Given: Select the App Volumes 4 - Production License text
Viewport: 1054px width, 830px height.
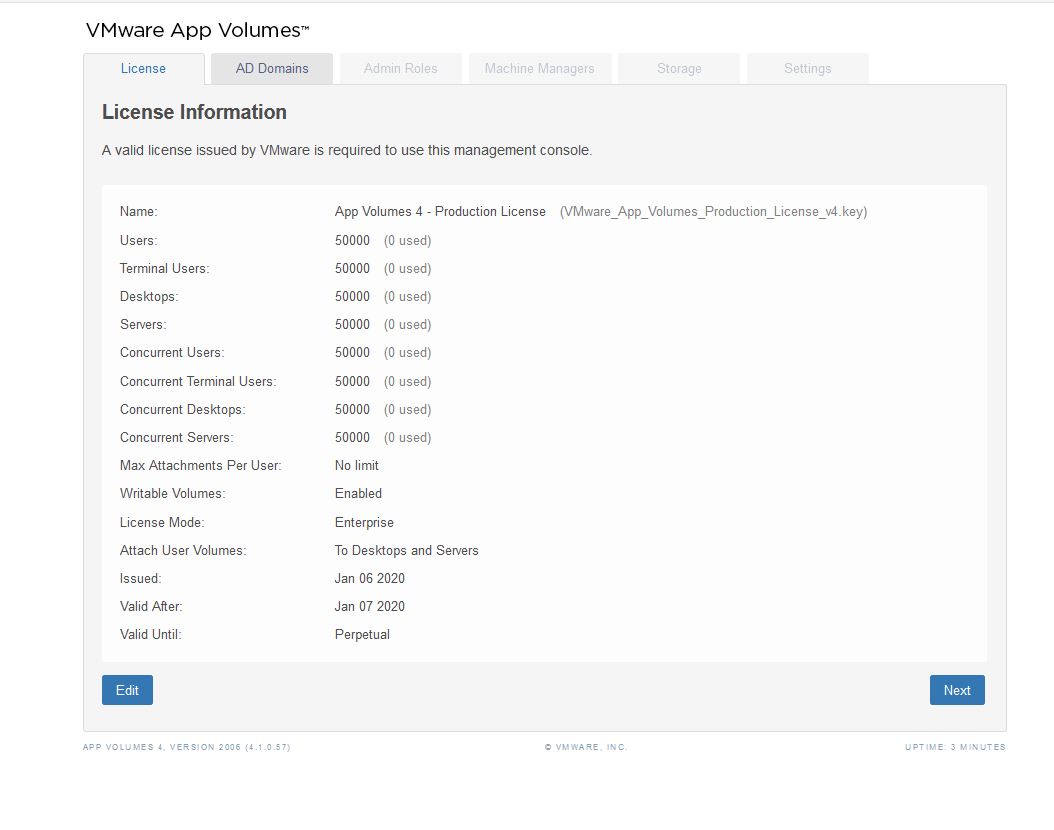Looking at the screenshot, I should pos(440,212).
